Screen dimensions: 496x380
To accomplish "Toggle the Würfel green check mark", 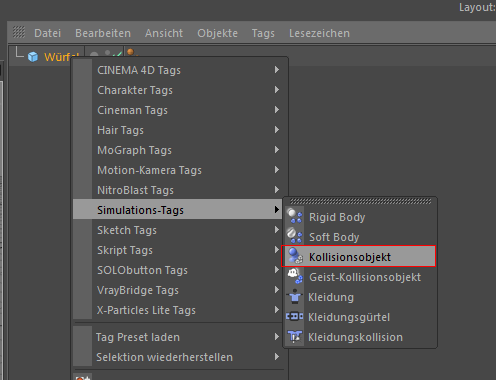I will [117, 54].
